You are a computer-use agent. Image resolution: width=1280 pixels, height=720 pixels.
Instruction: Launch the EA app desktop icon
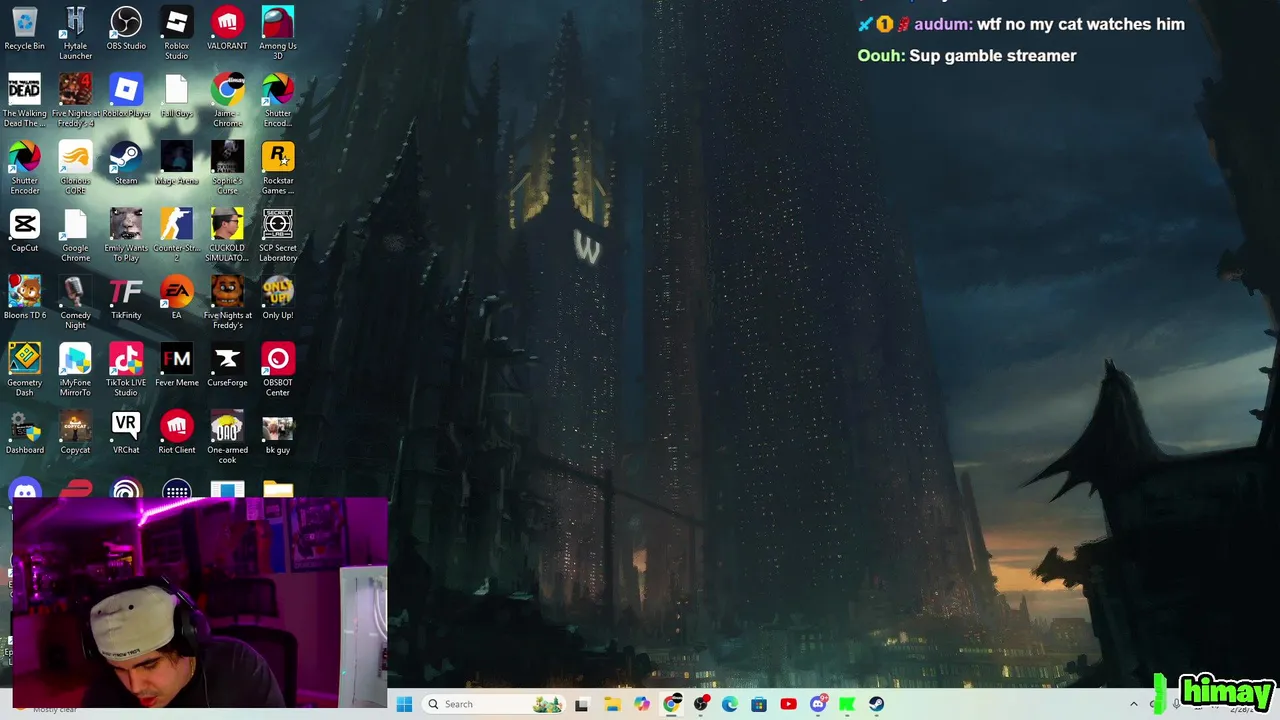tap(176, 297)
